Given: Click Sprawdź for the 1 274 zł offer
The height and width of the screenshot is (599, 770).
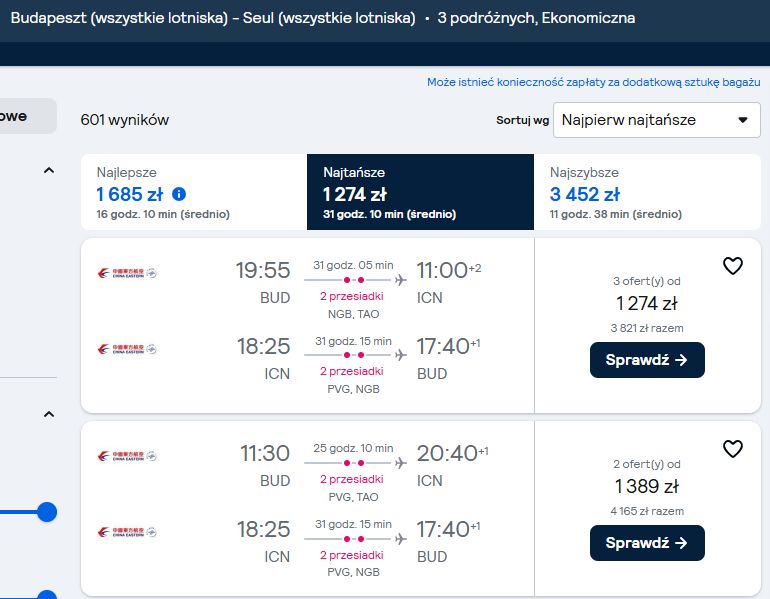Looking at the screenshot, I should [647, 360].
